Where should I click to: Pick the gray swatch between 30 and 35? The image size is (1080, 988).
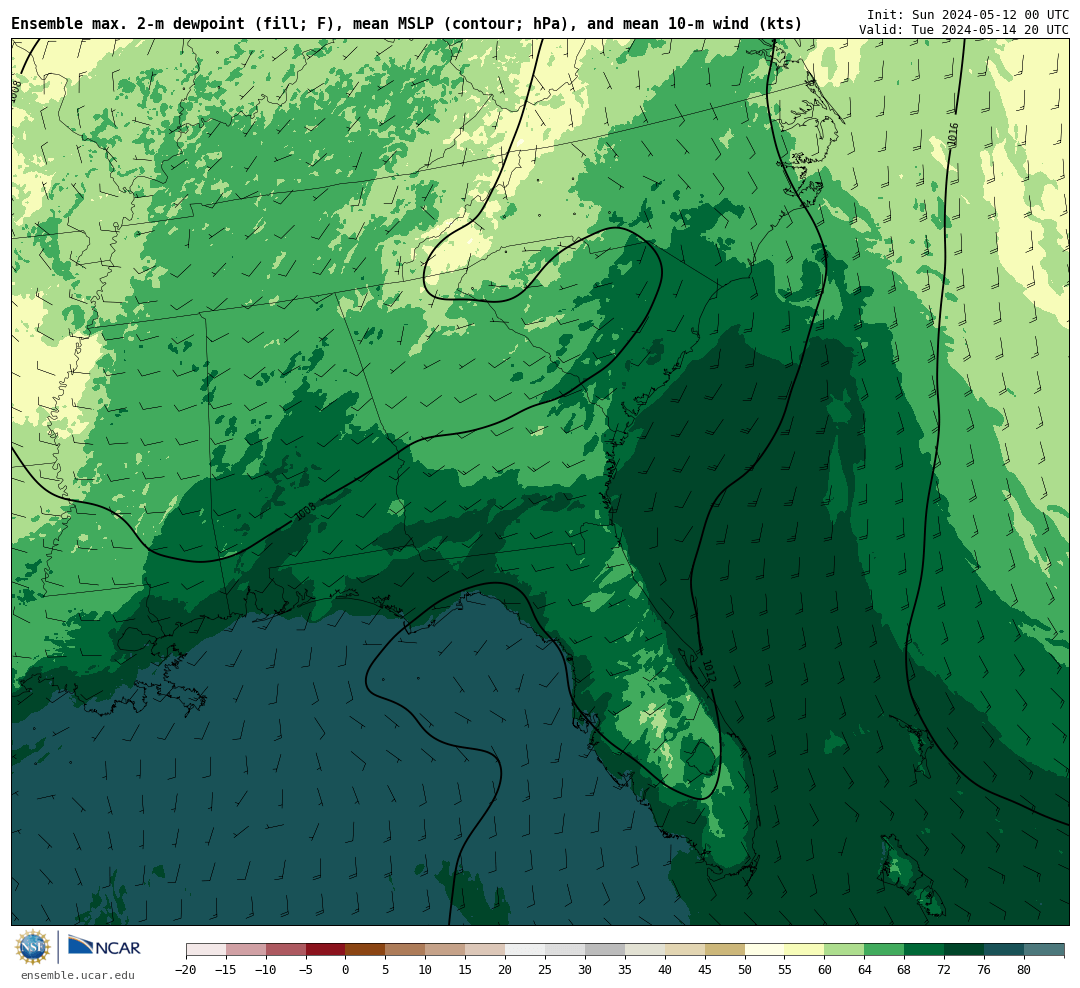pos(605,950)
